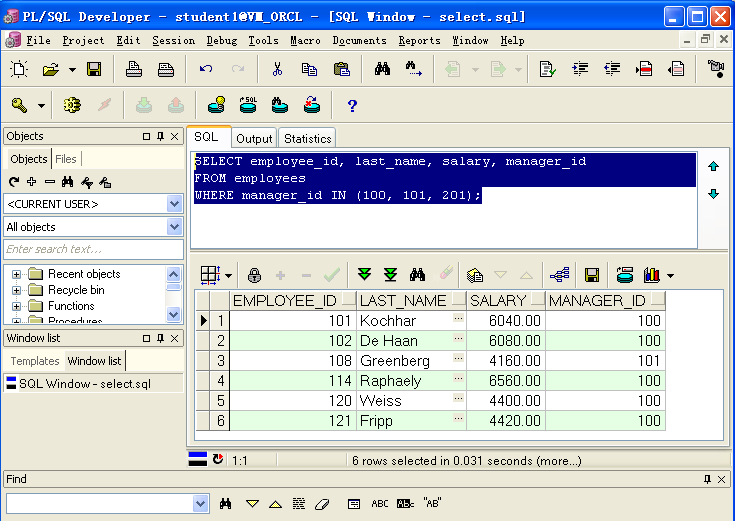Click the Execute gear icon
The height and width of the screenshot is (521, 735).
pyautogui.click(x=72, y=105)
